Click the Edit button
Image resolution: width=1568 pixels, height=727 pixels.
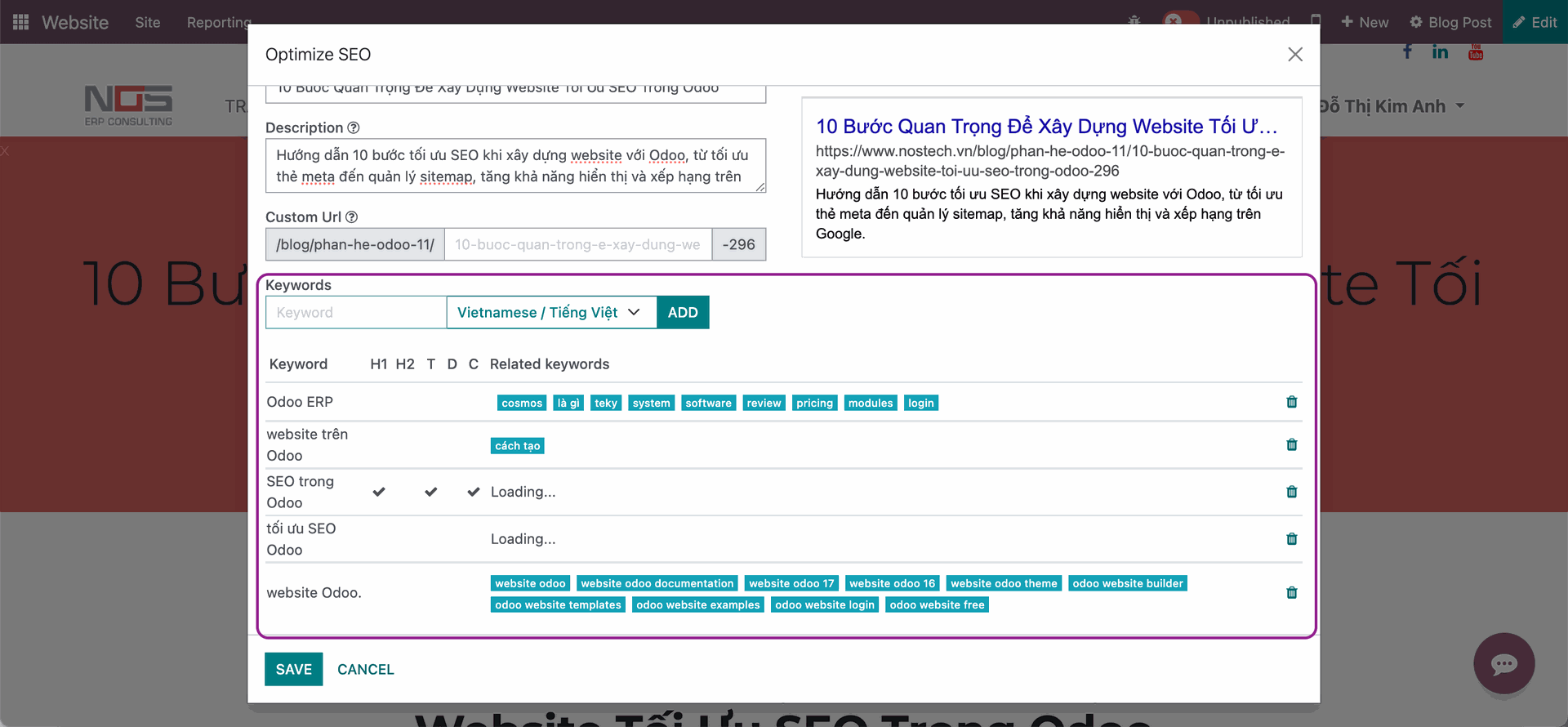pyautogui.click(x=1535, y=22)
